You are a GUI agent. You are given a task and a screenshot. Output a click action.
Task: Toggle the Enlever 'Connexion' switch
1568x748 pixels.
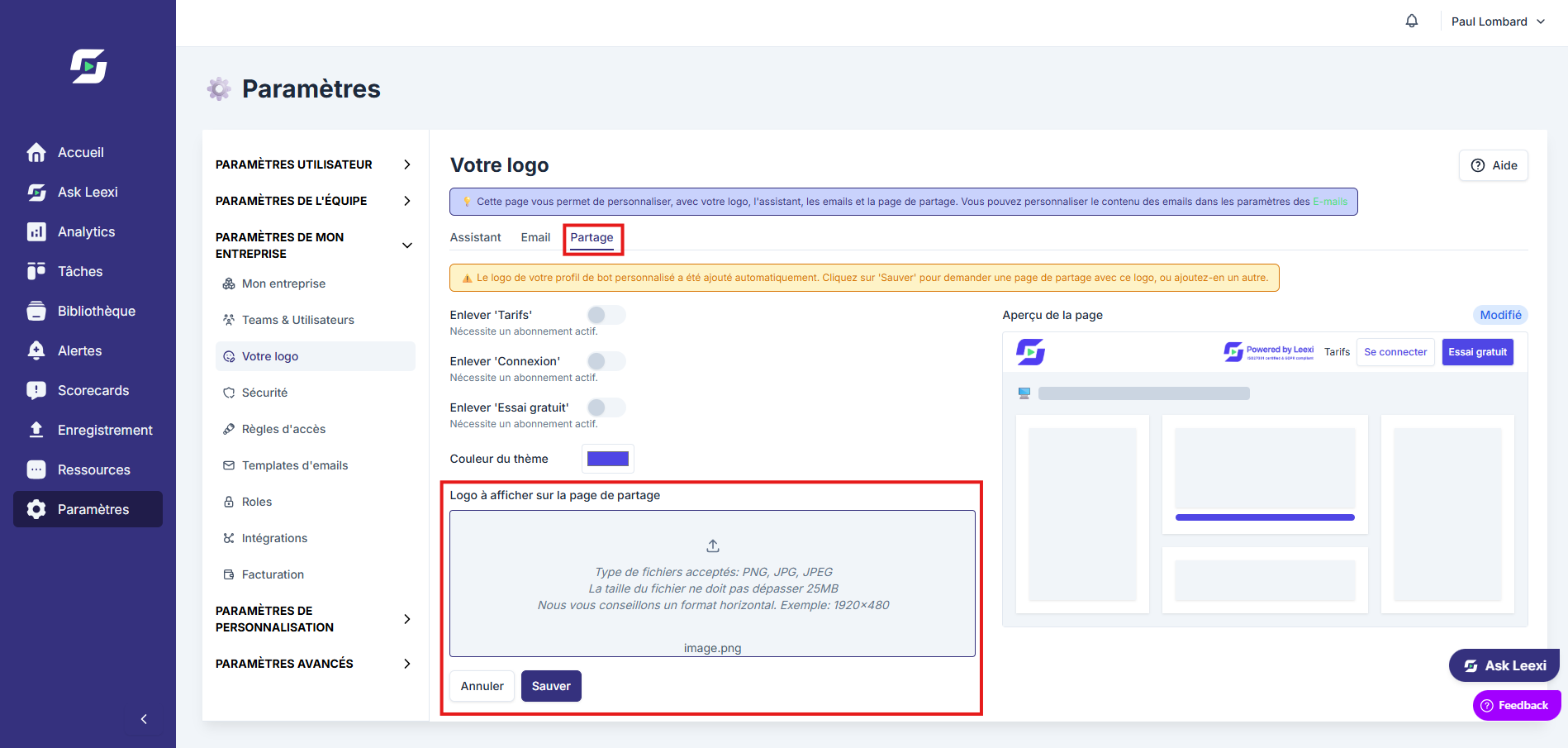[x=606, y=361]
